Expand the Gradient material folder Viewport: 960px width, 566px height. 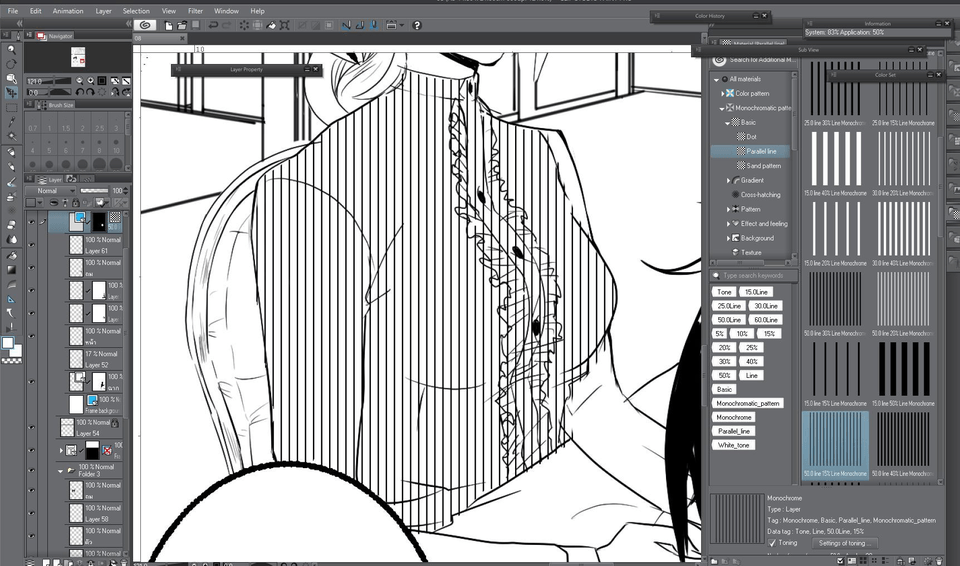point(729,180)
